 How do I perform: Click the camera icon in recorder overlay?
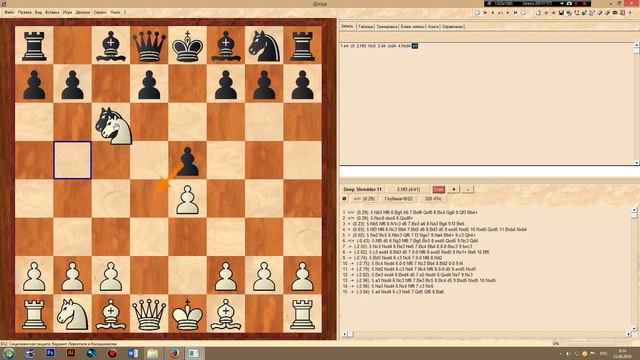click(x=569, y=4)
